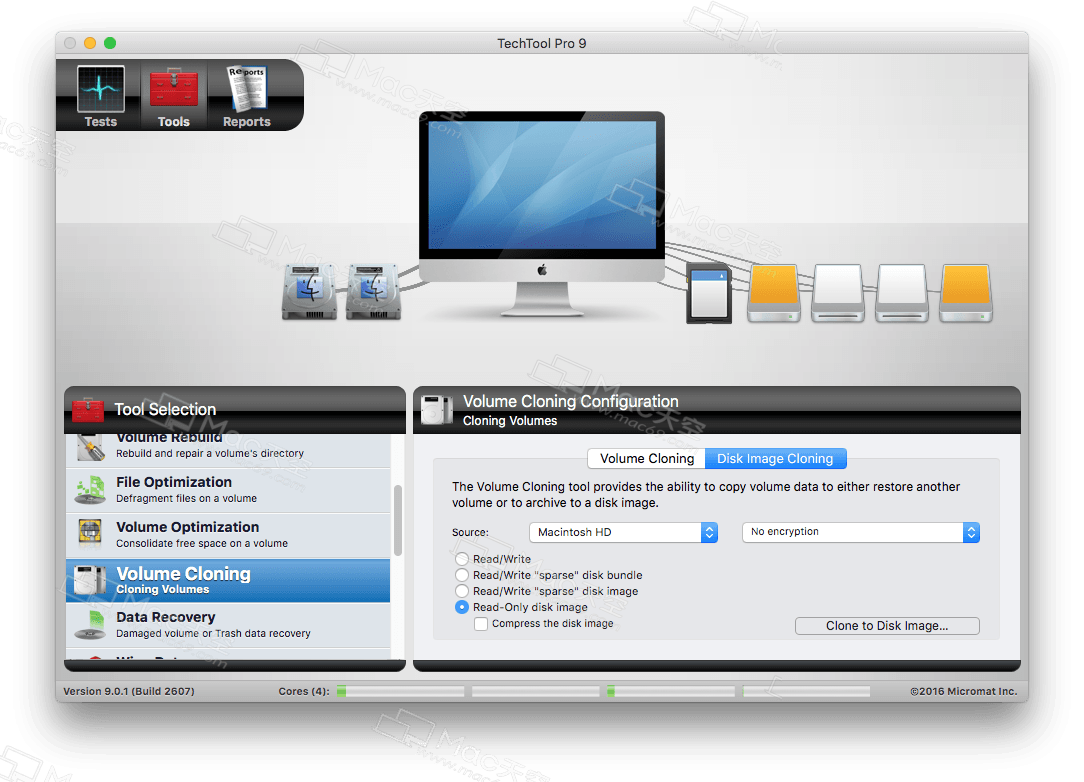Click the Volume Optimization tool icon

pyautogui.click(x=91, y=534)
